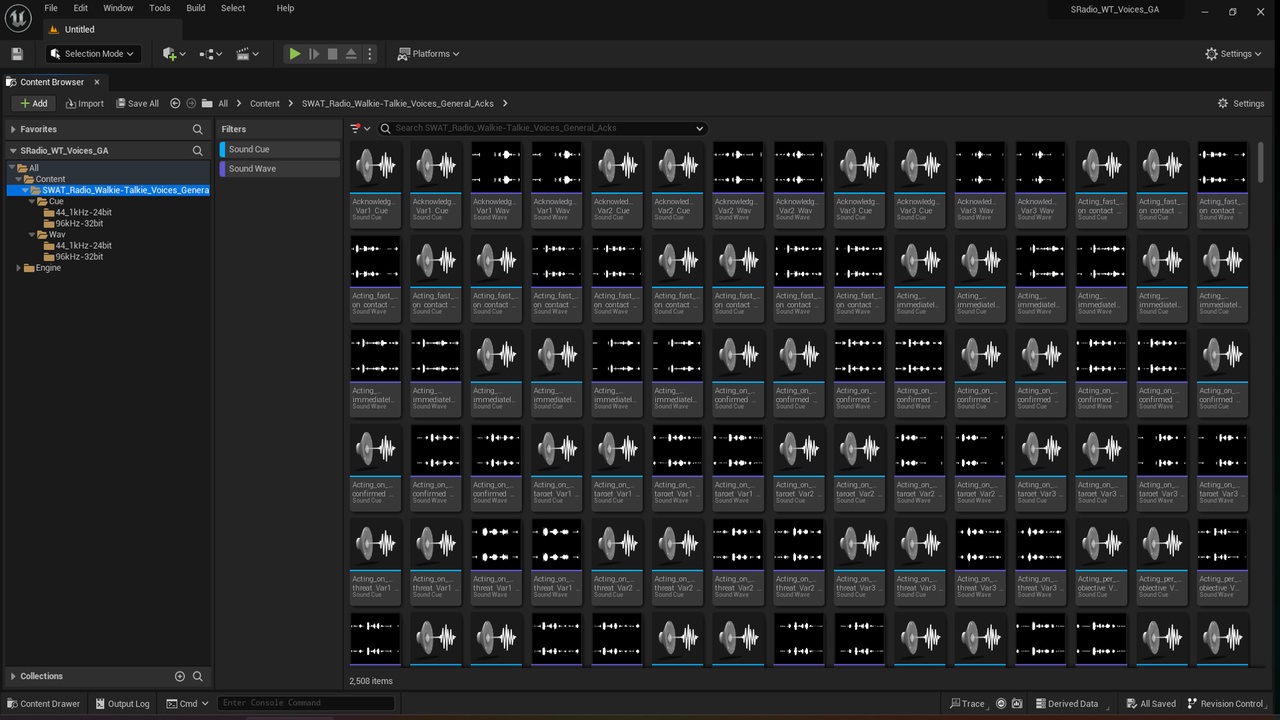The image size is (1280, 720).
Task: Click the folder icon in the path bar
Action: pos(207,103)
